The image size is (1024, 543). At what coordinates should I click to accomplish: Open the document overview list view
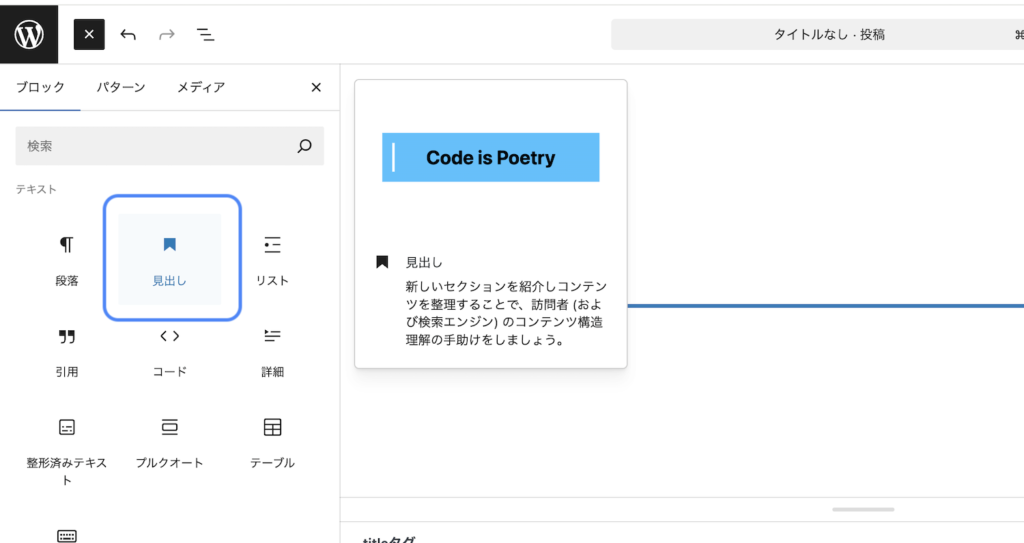(x=206, y=35)
